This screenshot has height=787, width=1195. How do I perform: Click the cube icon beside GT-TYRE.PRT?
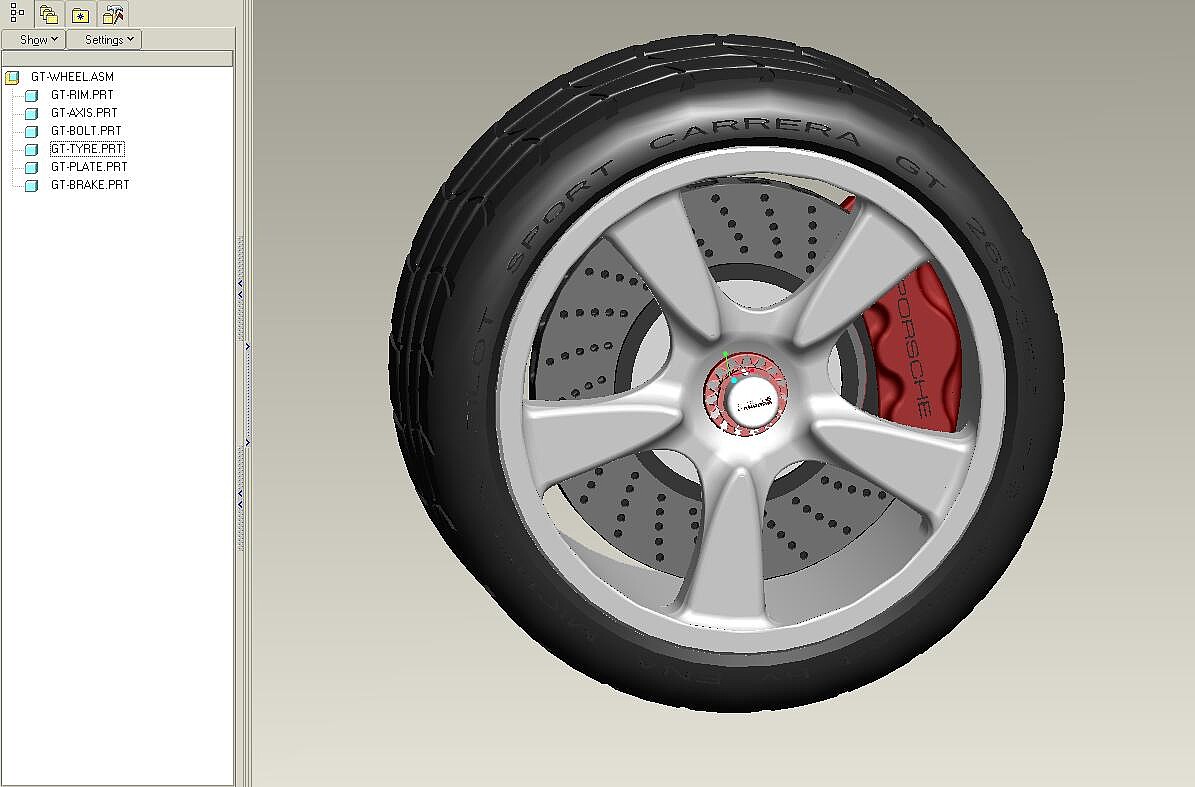(x=31, y=149)
